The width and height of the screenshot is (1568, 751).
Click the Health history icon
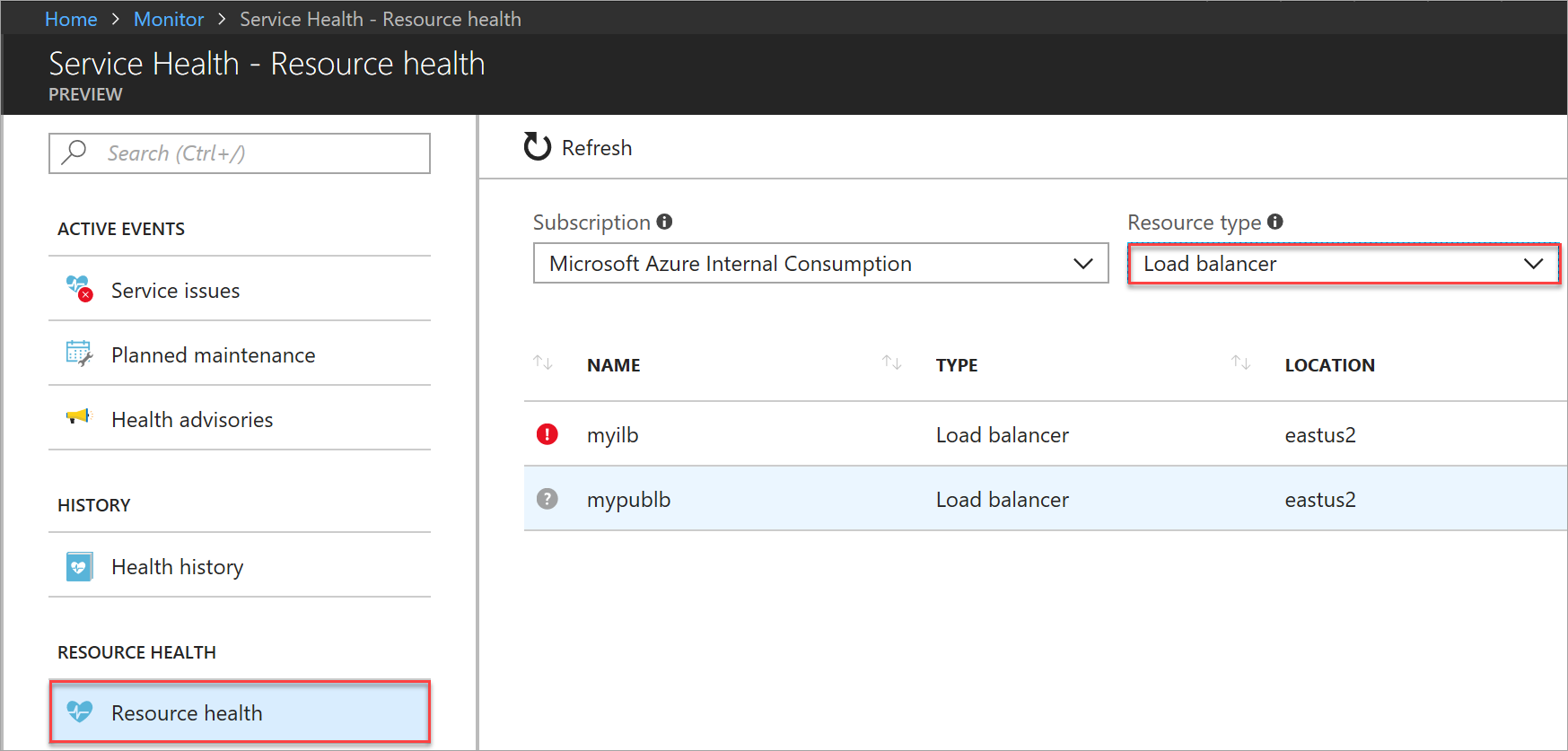79,566
